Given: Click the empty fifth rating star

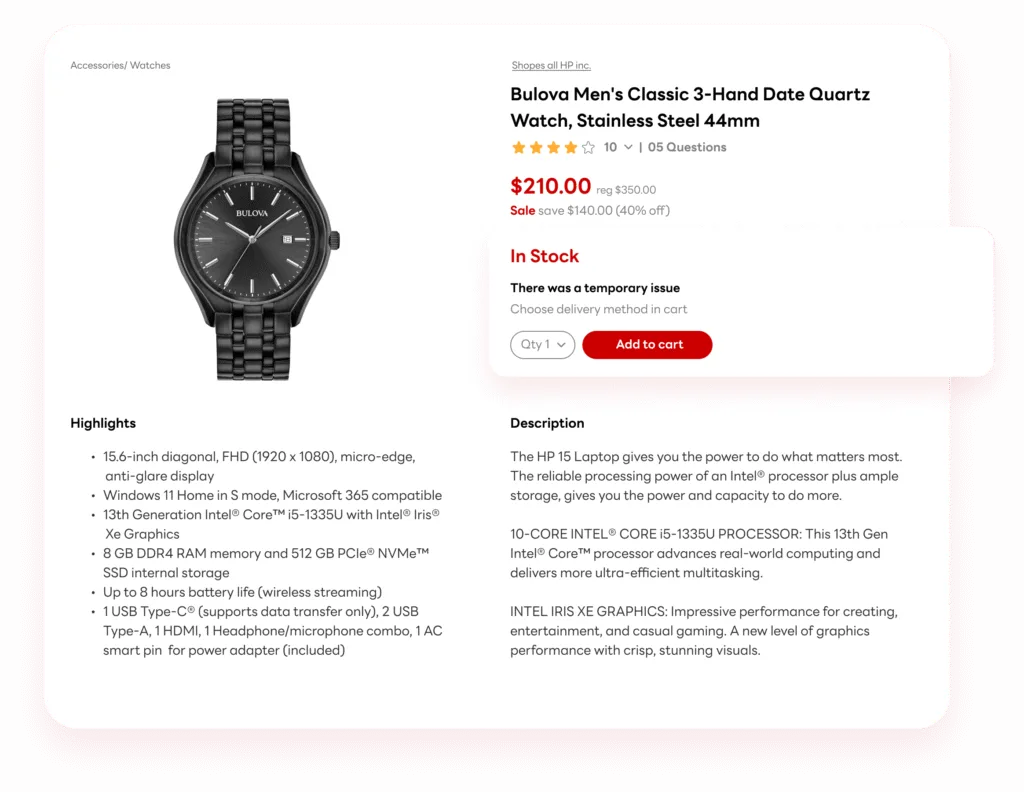Looking at the screenshot, I should pyautogui.click(x=588, y=148).
